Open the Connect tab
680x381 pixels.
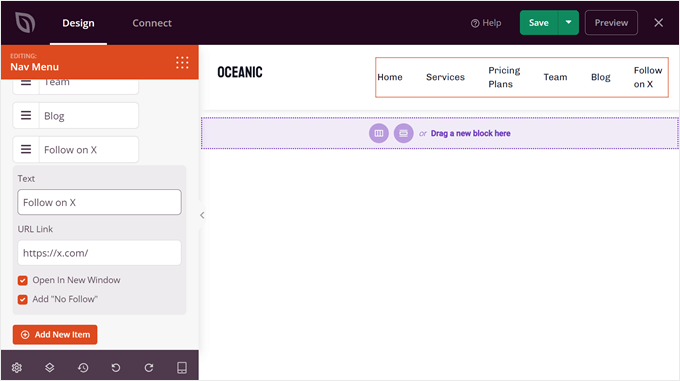click(152, 23)
